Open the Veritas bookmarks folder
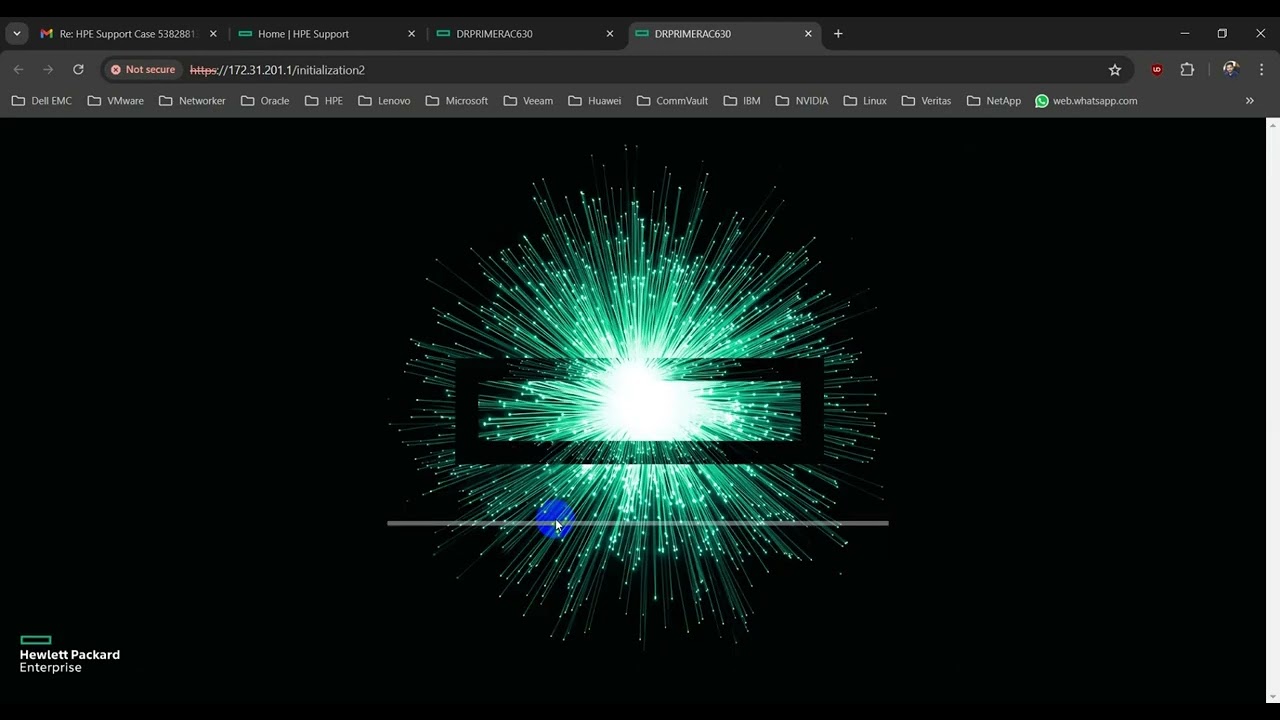 click(x=926, y=101)
